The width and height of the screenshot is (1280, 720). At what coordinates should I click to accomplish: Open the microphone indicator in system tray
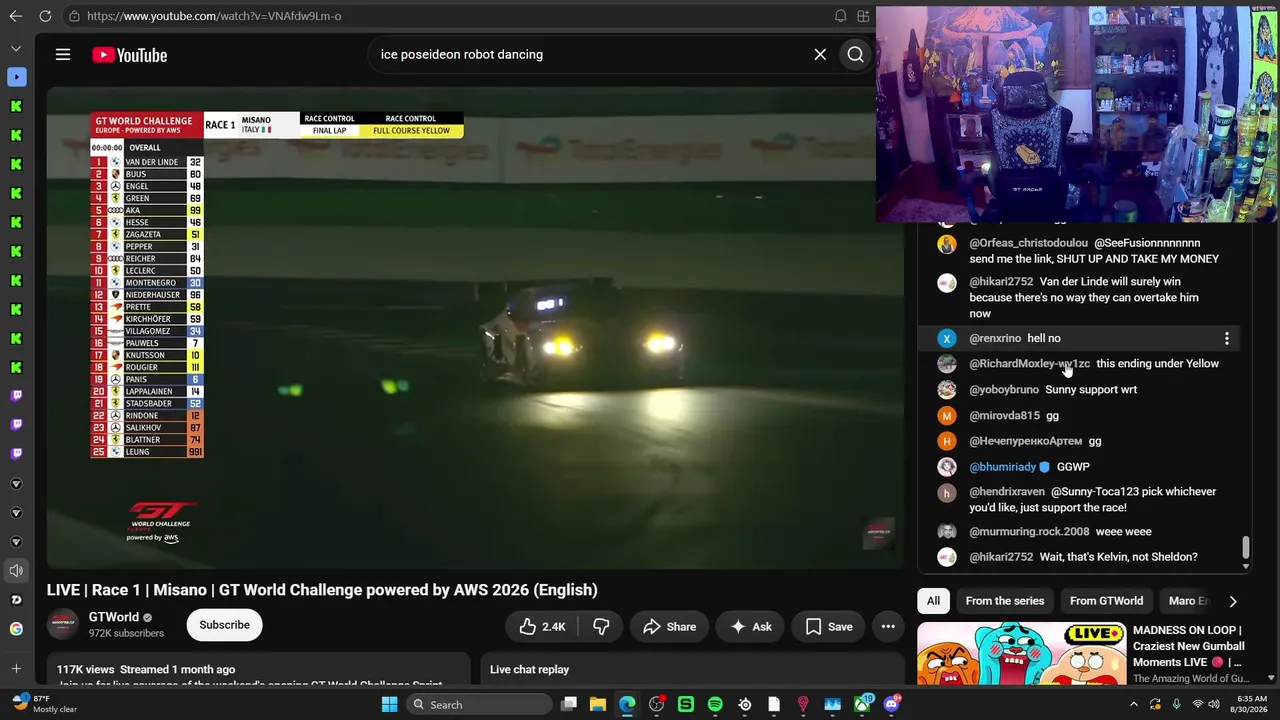(x=1177, y=704)
